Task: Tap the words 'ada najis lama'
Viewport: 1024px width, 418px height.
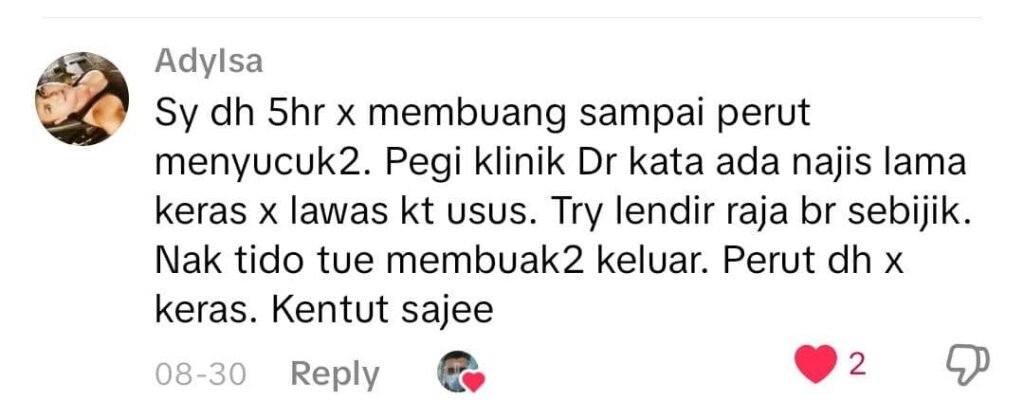Action: point(841,165)
